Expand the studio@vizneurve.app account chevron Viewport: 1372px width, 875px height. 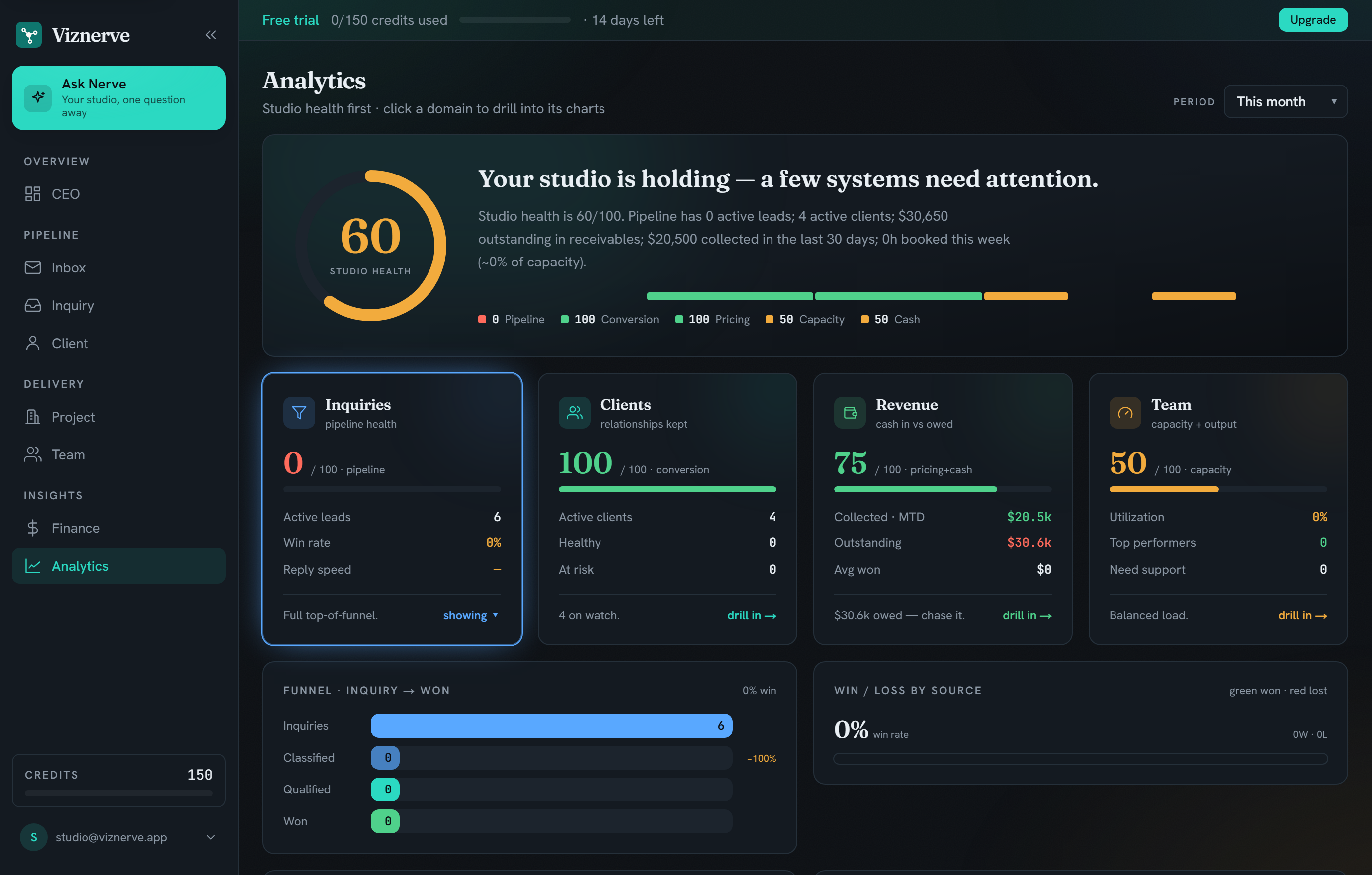click(211, 837)
